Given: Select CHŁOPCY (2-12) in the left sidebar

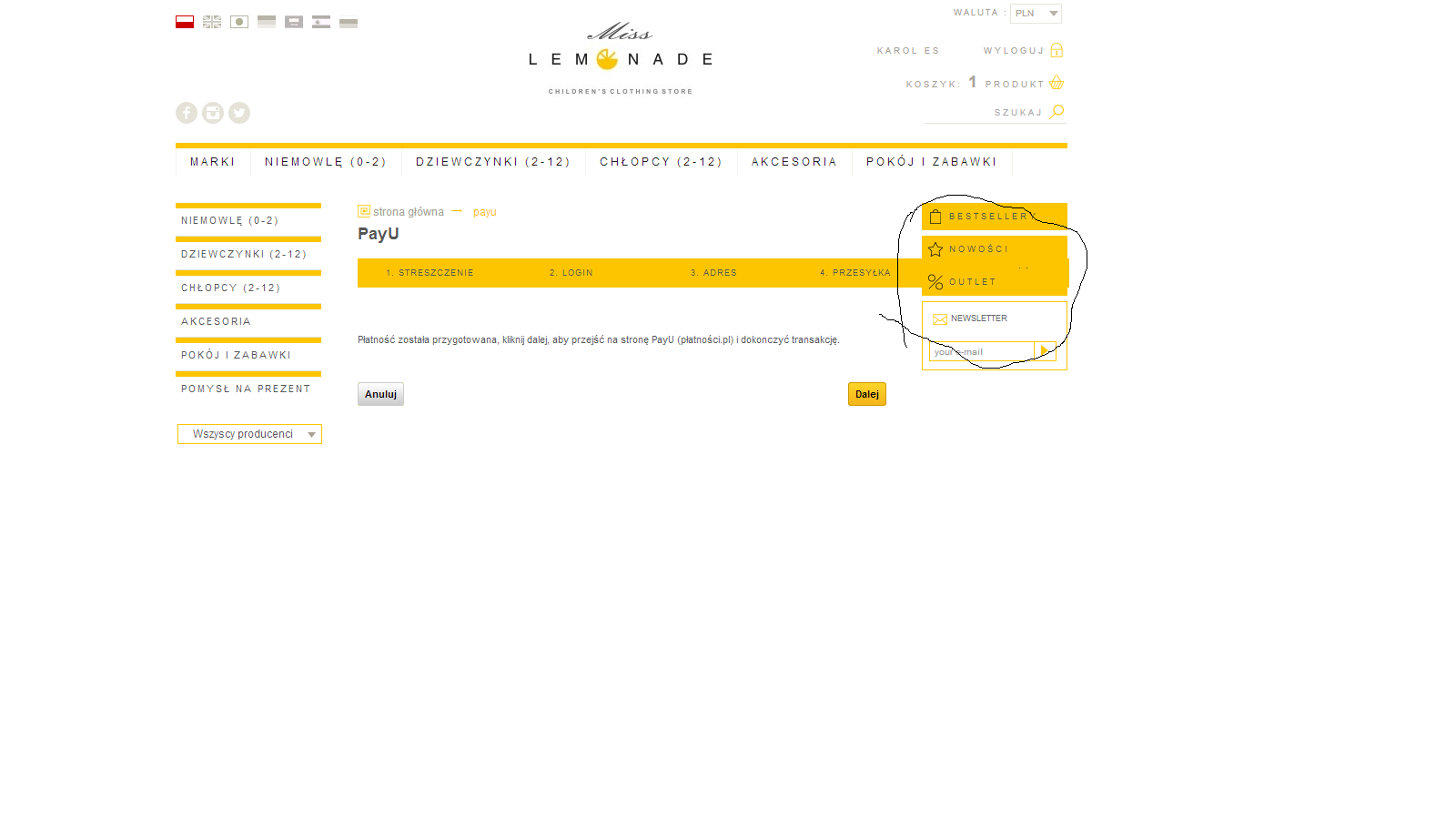Looking at the screenshot, I should coord(231,288).
